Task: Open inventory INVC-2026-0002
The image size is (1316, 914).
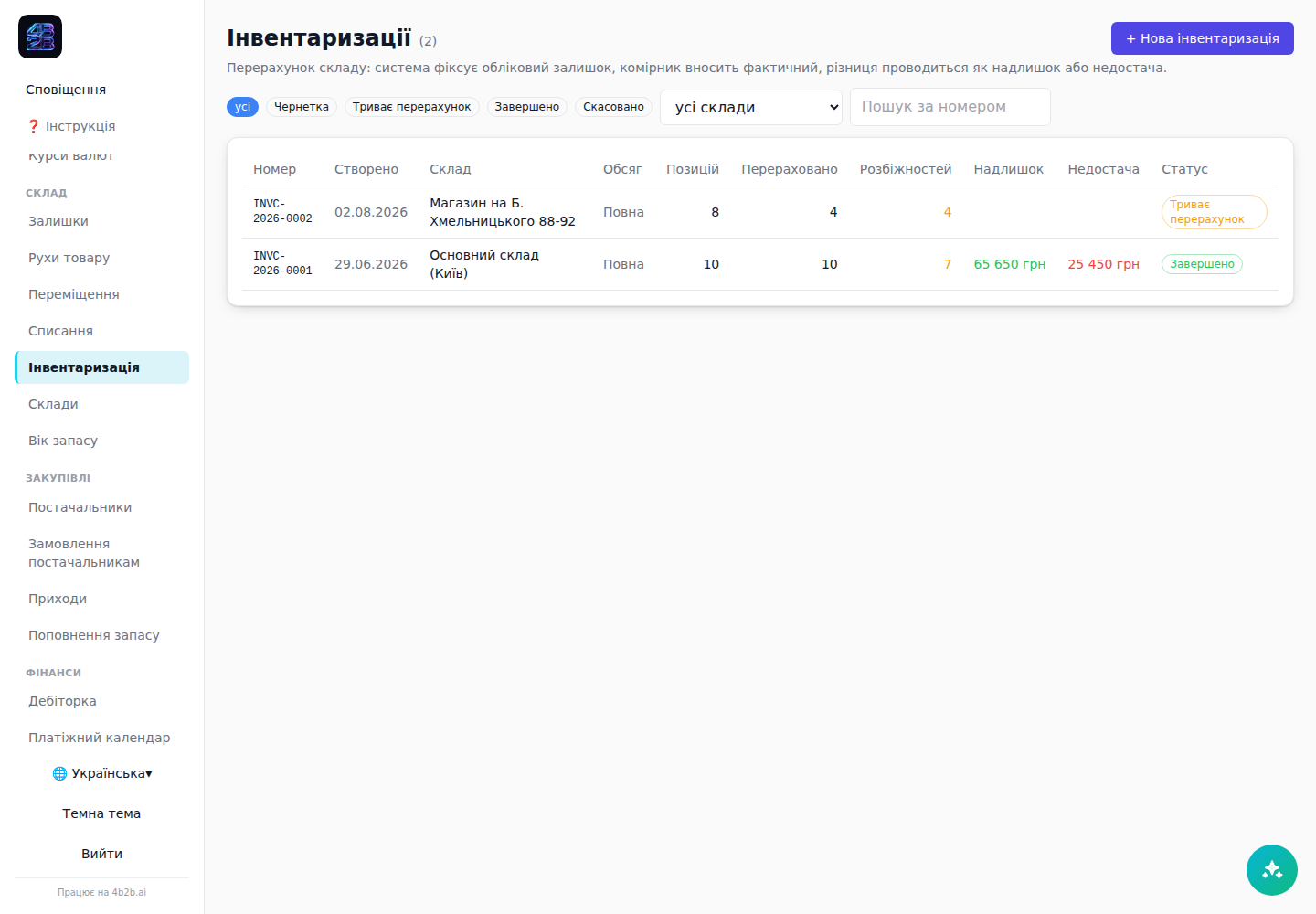Action: click(282, 211)
